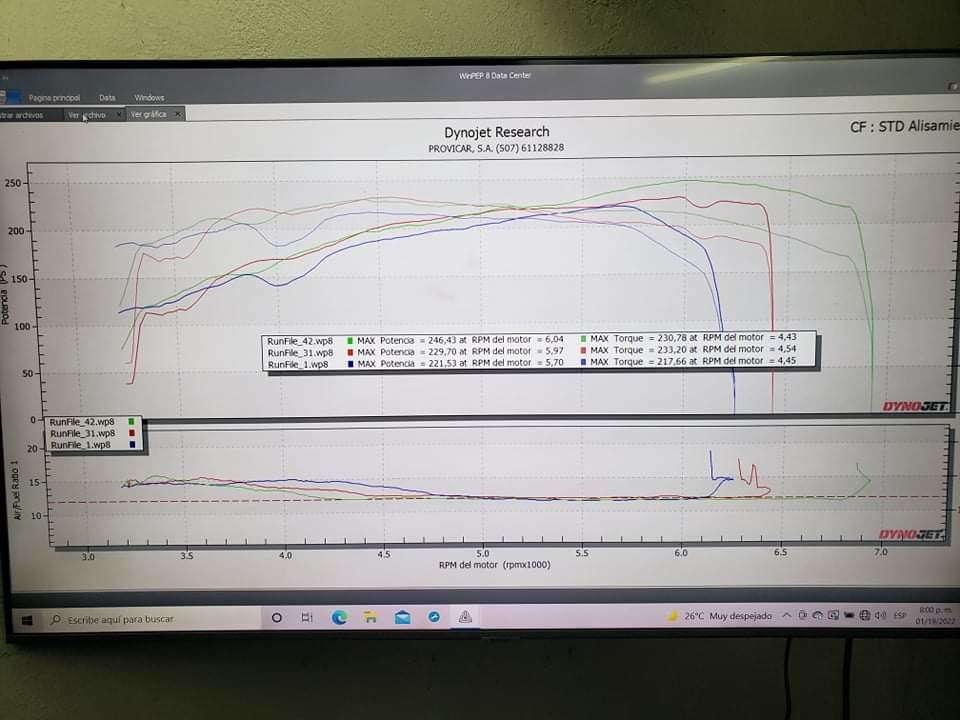Click the WinPEP icon on the taskbar

(x=465, y=617)
